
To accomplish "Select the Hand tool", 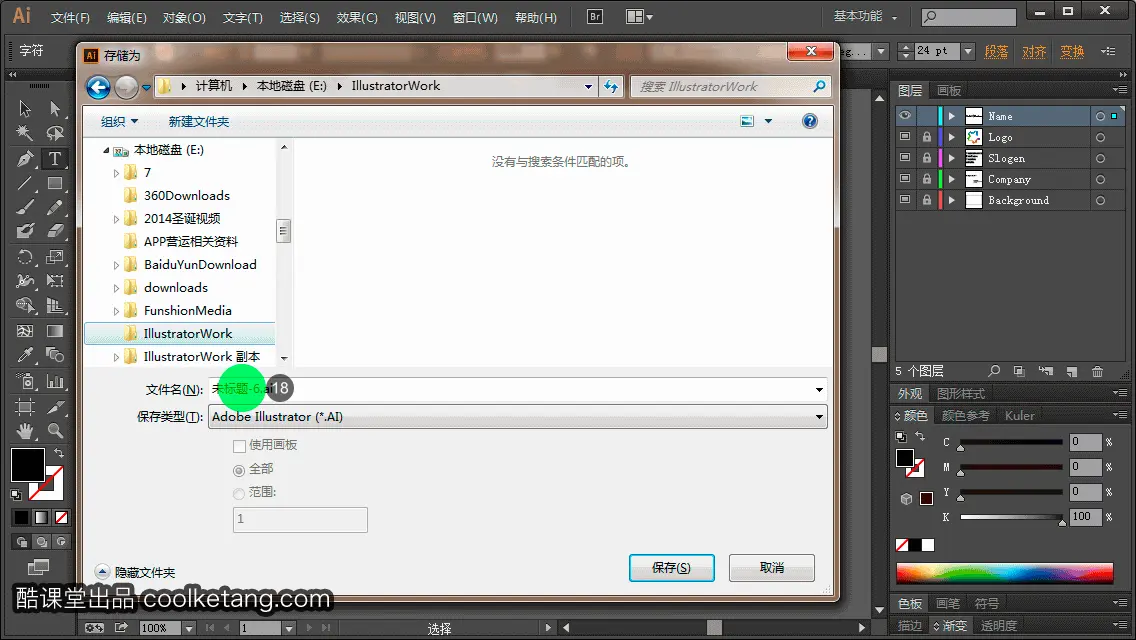I will [x=25, y=431].
